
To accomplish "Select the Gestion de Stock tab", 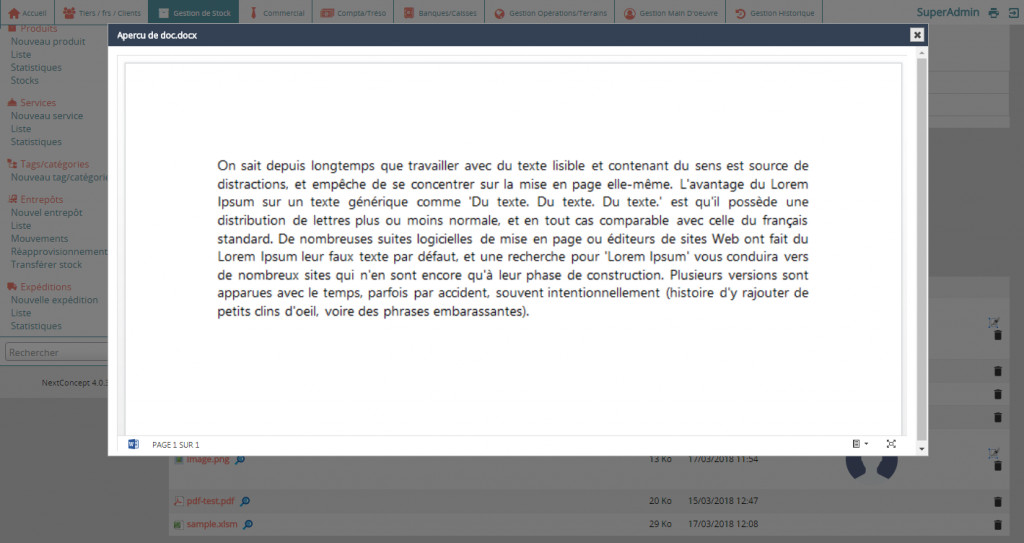I will 194,12.
